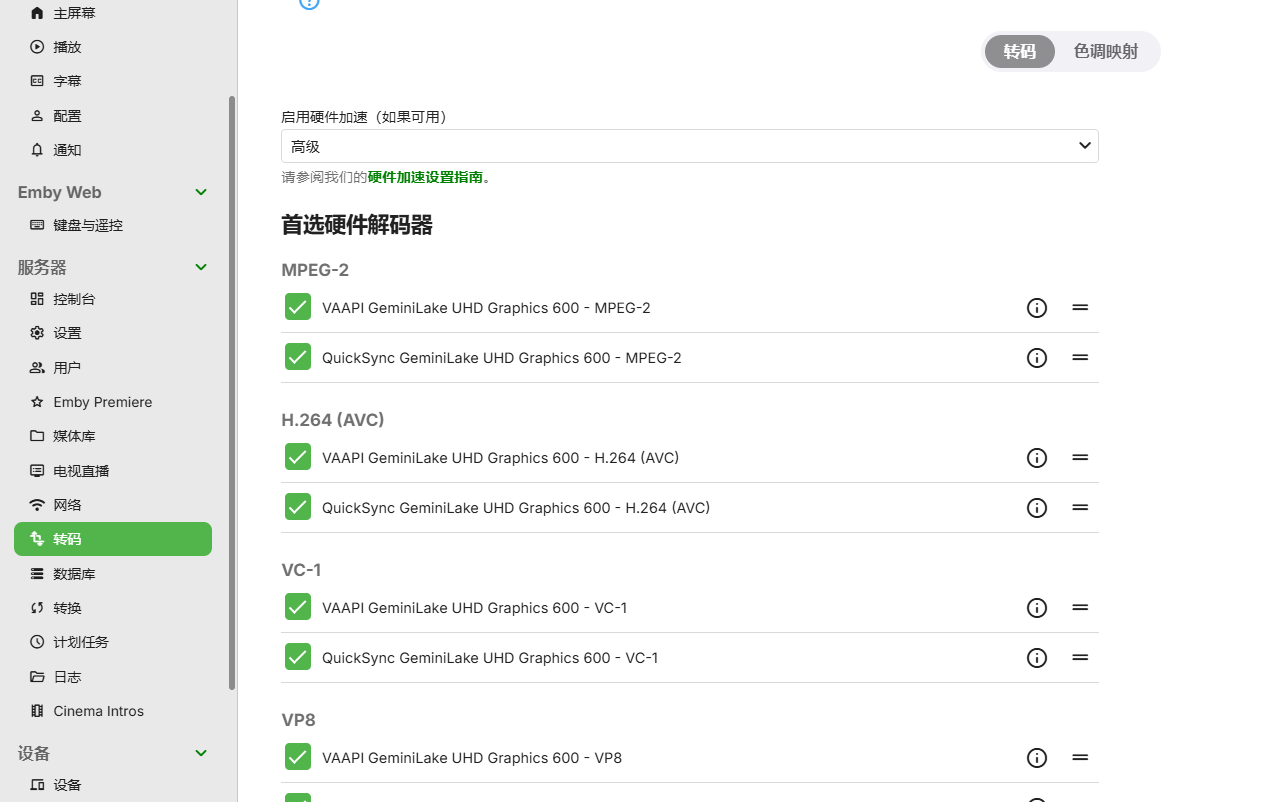Click the person icon beside 配置

click(x=37, y=116)
